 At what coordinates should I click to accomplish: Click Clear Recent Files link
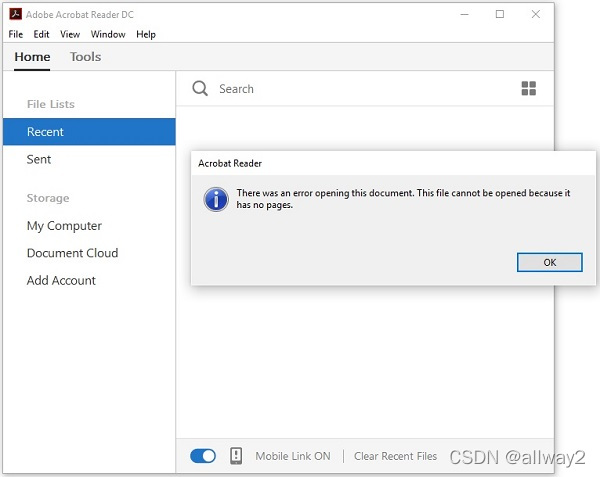(x=395, y=456)
